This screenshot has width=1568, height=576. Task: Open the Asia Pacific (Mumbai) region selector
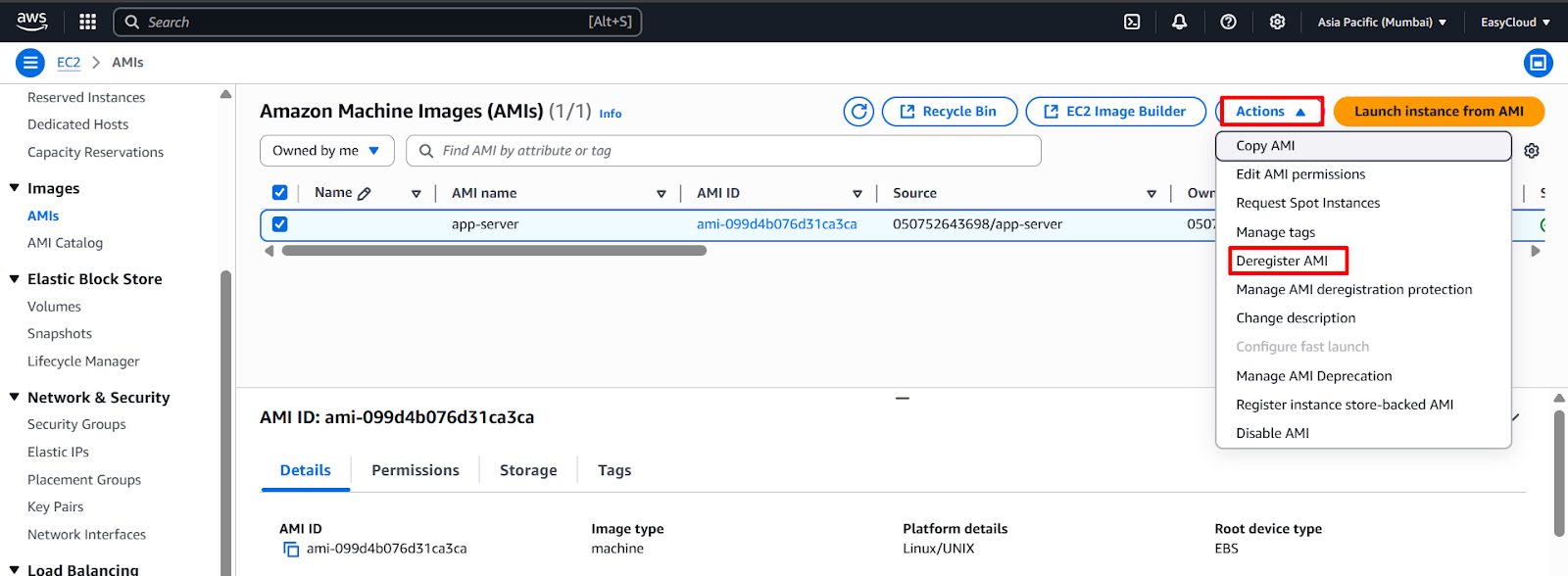(x=1382, y=22)
